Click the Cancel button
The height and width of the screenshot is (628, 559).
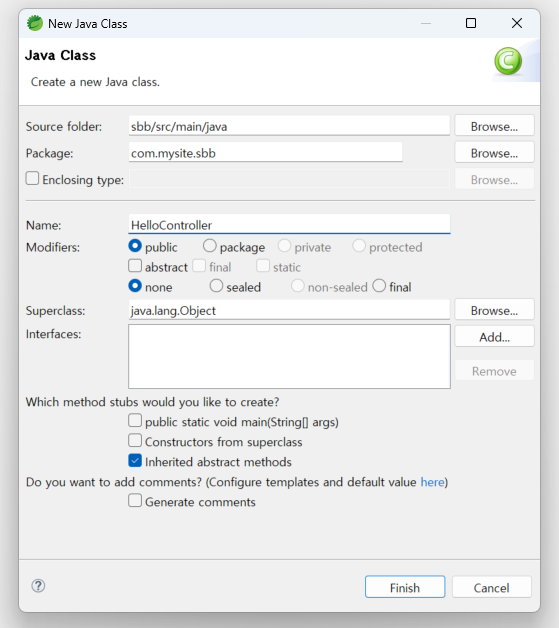(492, 587)
